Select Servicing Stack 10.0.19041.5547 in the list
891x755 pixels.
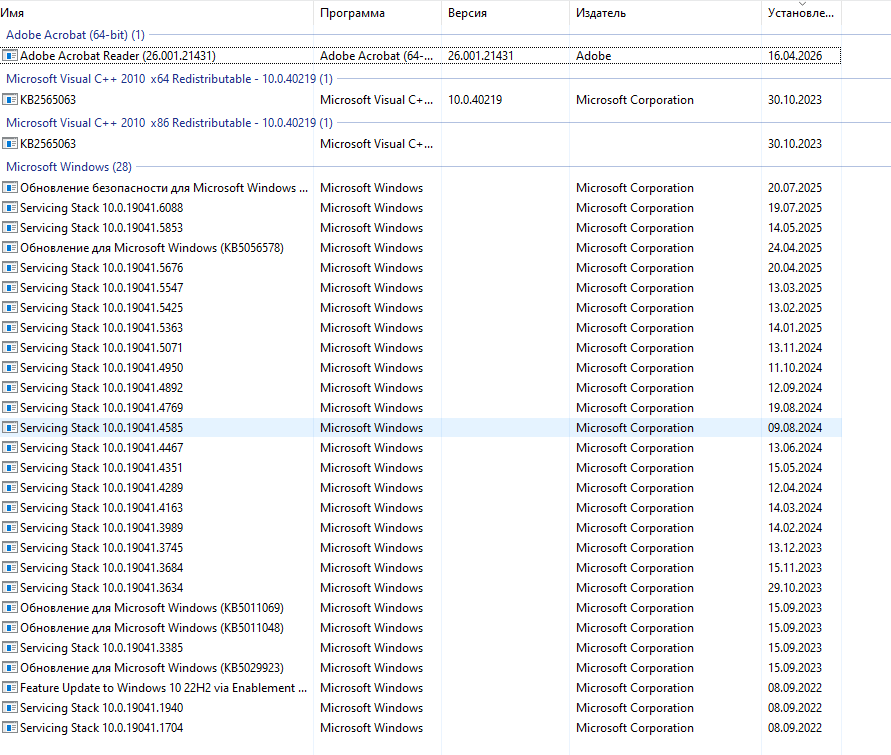pyautogui.click(x=102, y=288)
